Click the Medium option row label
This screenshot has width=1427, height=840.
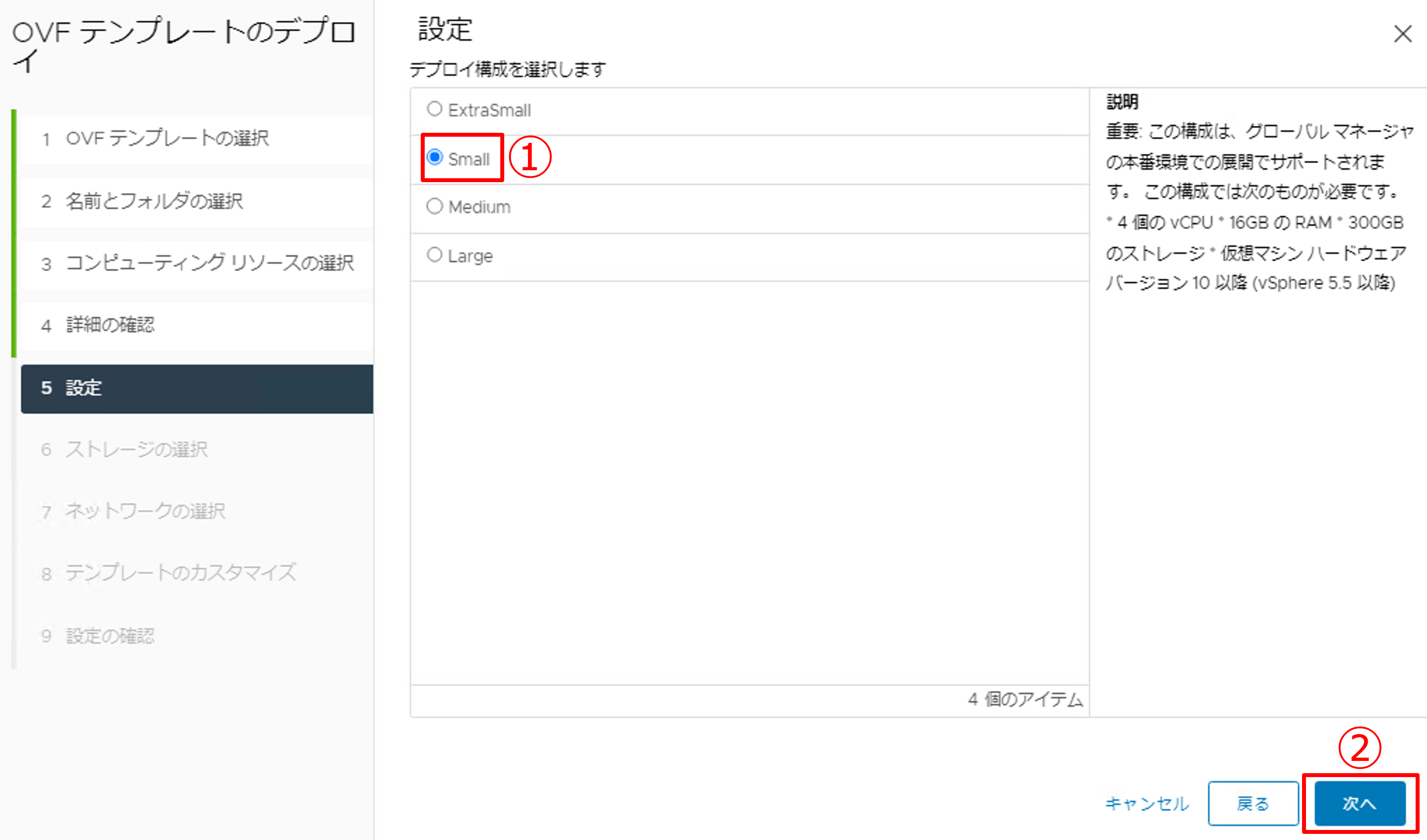pyautogui.click(x=479, y=207)
